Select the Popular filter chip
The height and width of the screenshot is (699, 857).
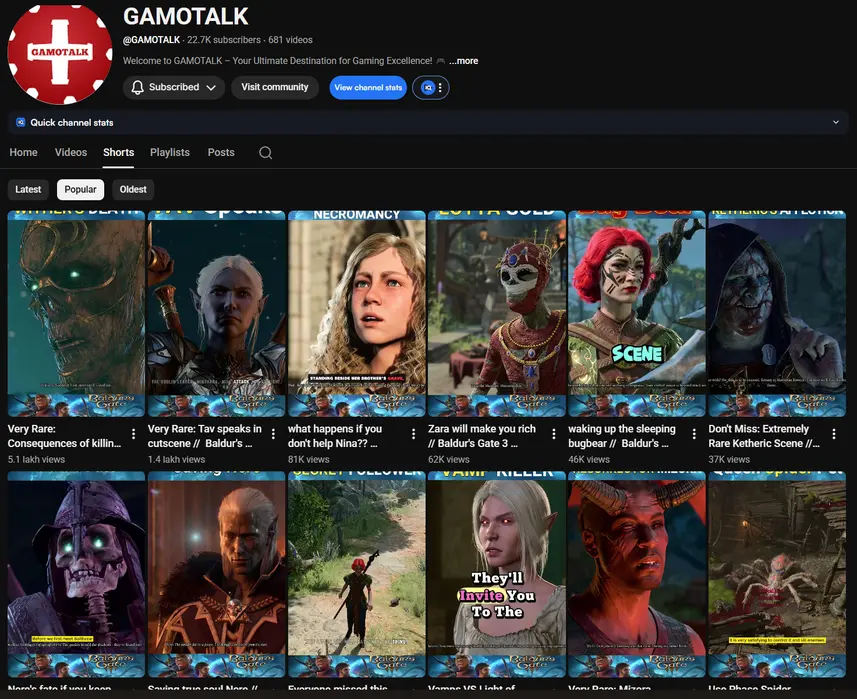[80, 190]
